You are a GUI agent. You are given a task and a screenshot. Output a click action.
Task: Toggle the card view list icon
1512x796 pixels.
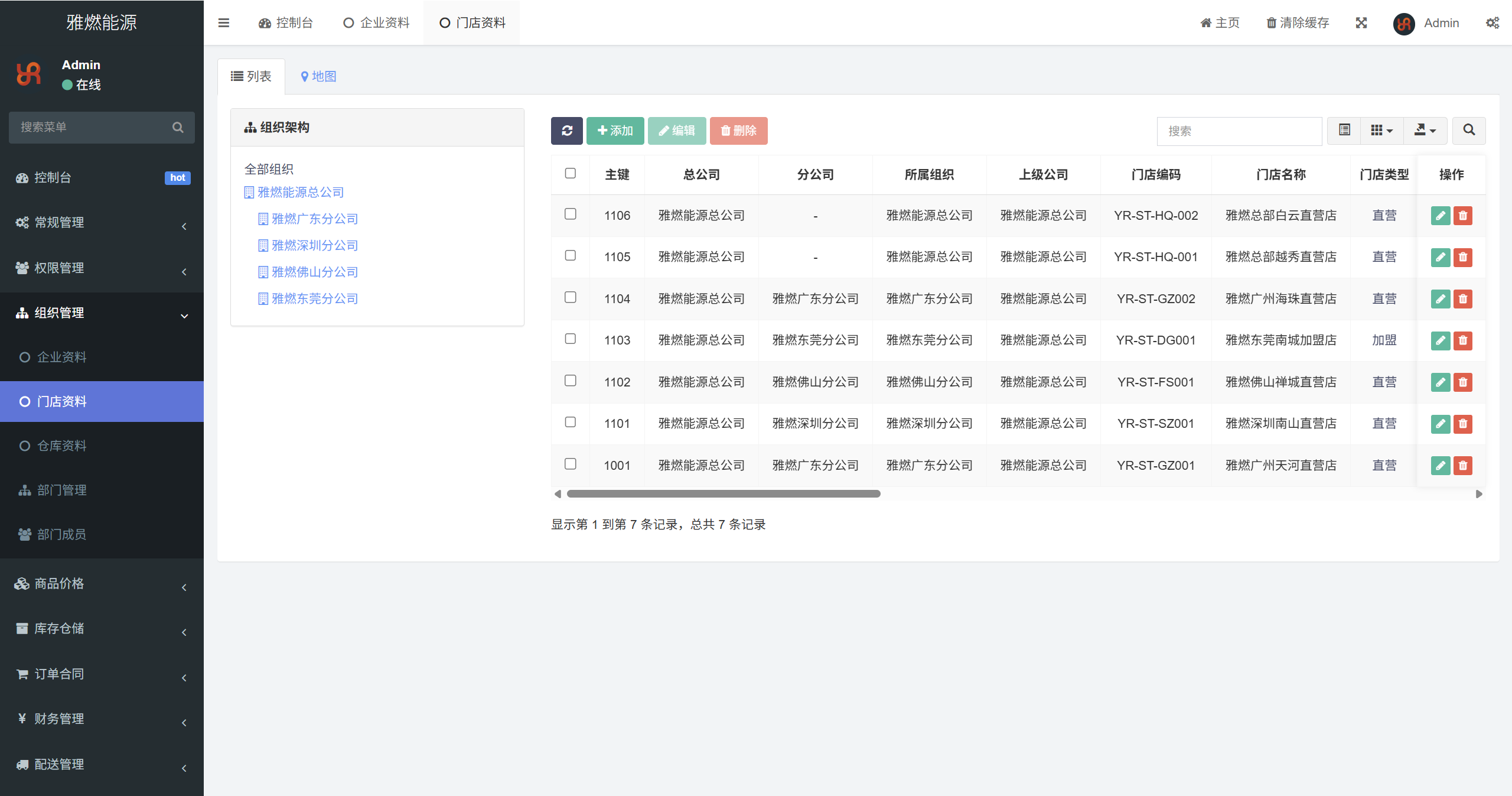1344,131
